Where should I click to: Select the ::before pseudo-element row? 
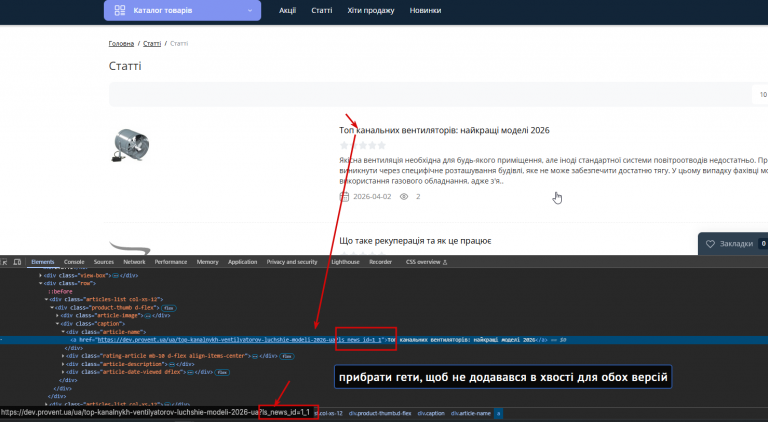coord(60,291)
